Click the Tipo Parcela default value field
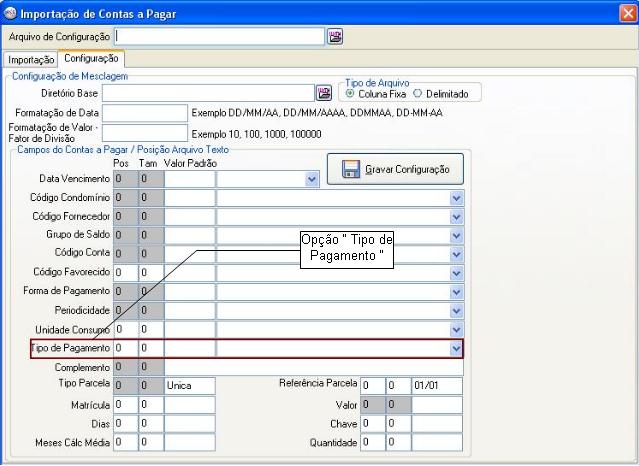Screen dimensions: 639x466 (189, 385)
